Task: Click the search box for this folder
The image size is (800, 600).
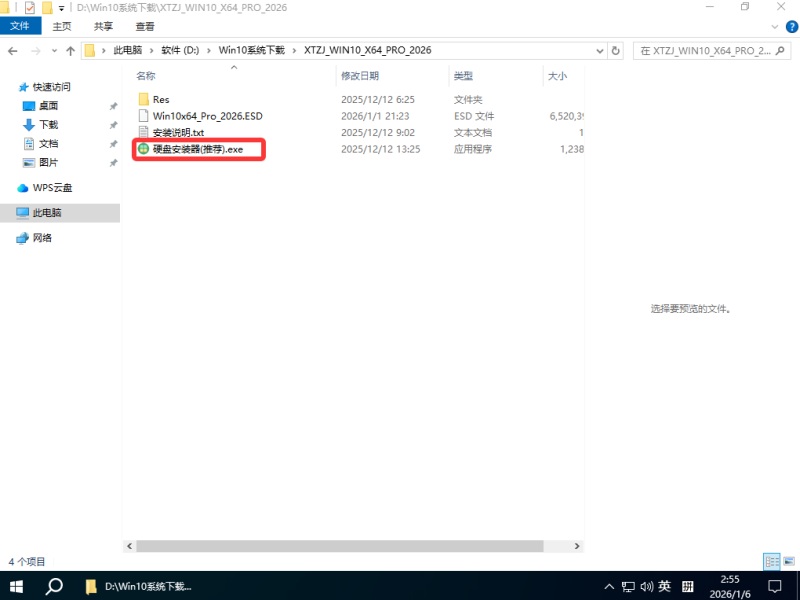Action: point(710,50)
